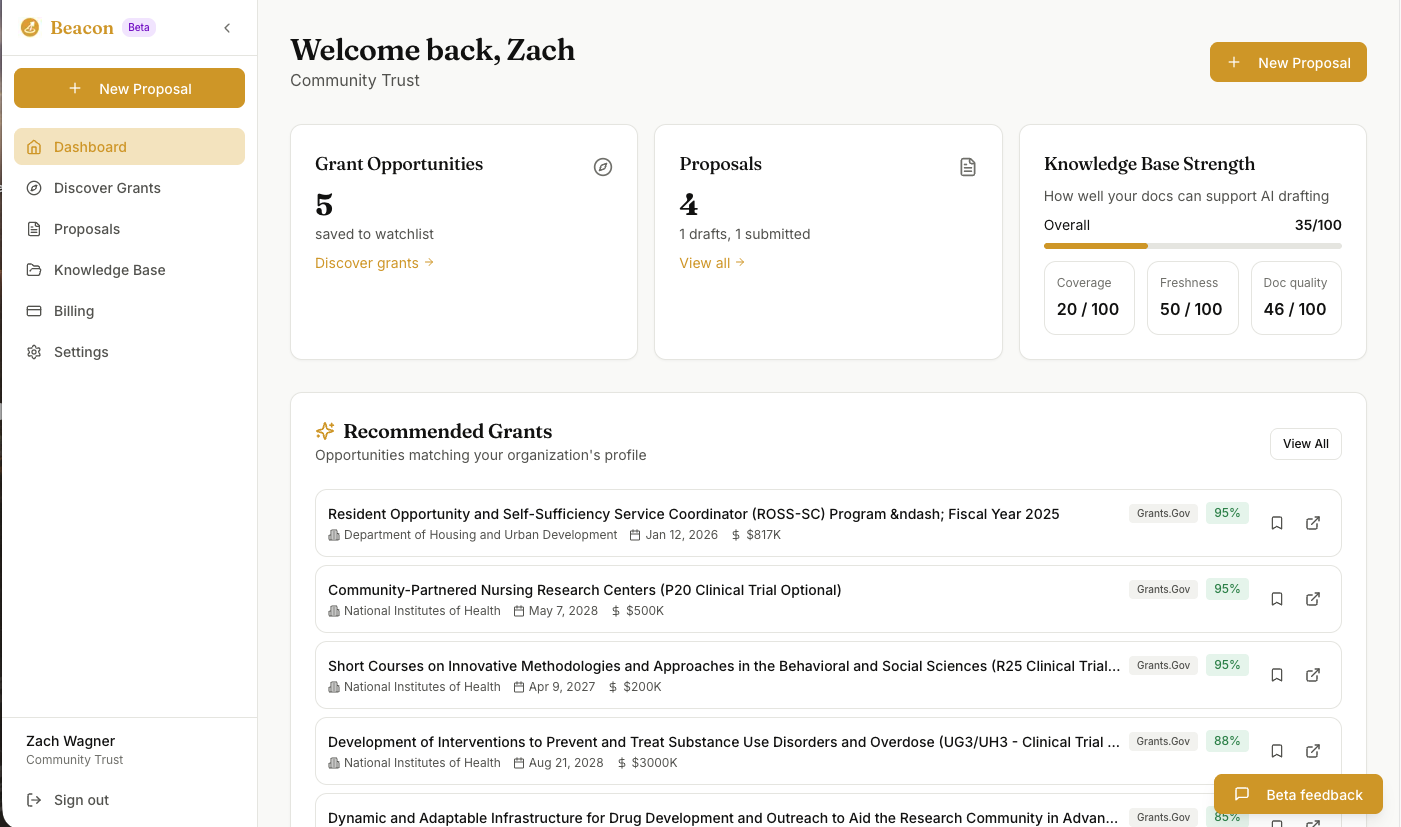Click the compass icon on Grant Opportunities card

602,167
